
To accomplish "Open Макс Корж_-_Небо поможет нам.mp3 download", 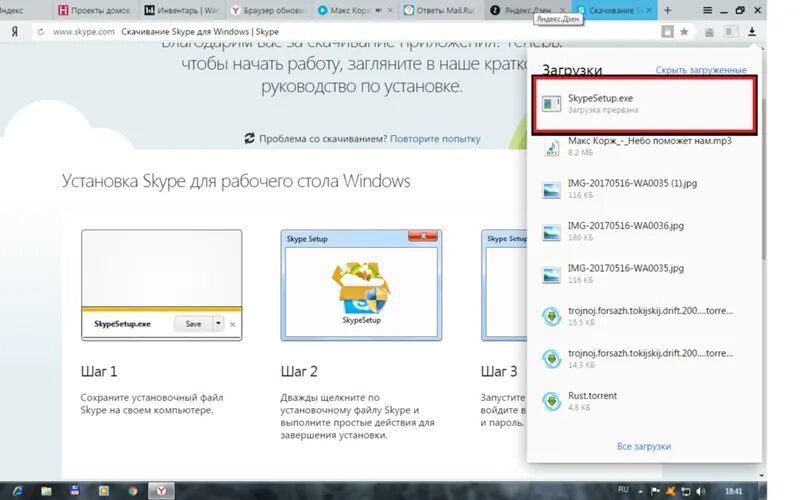I will click(x=644, y=146).
